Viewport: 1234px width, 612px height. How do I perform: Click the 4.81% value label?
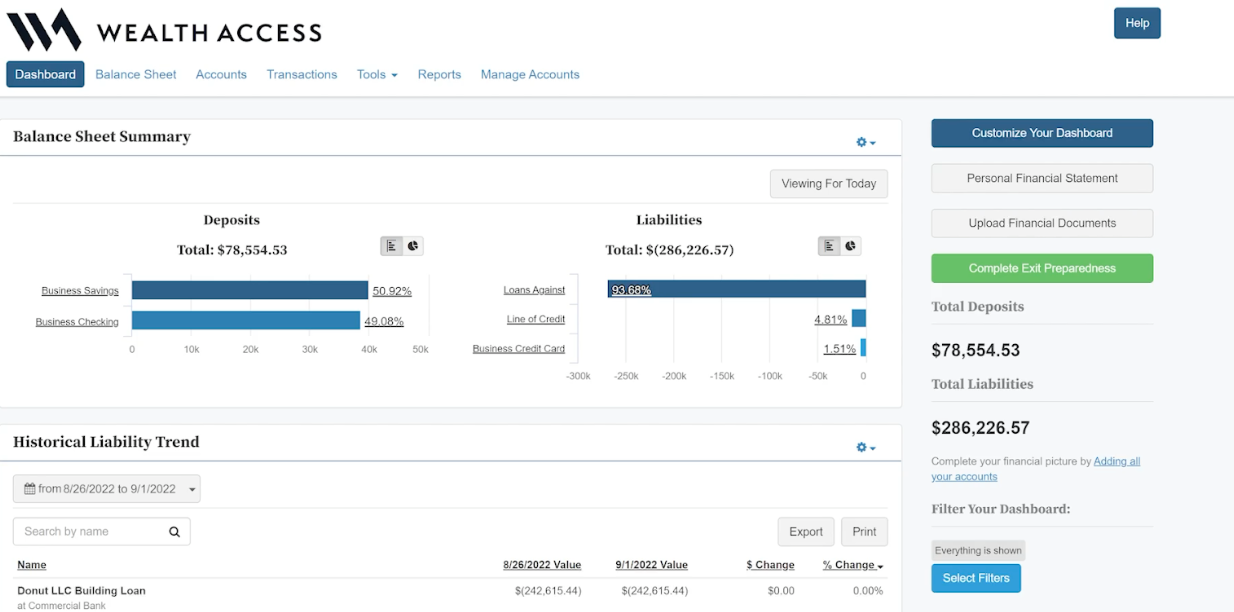[x=830, y=320]
